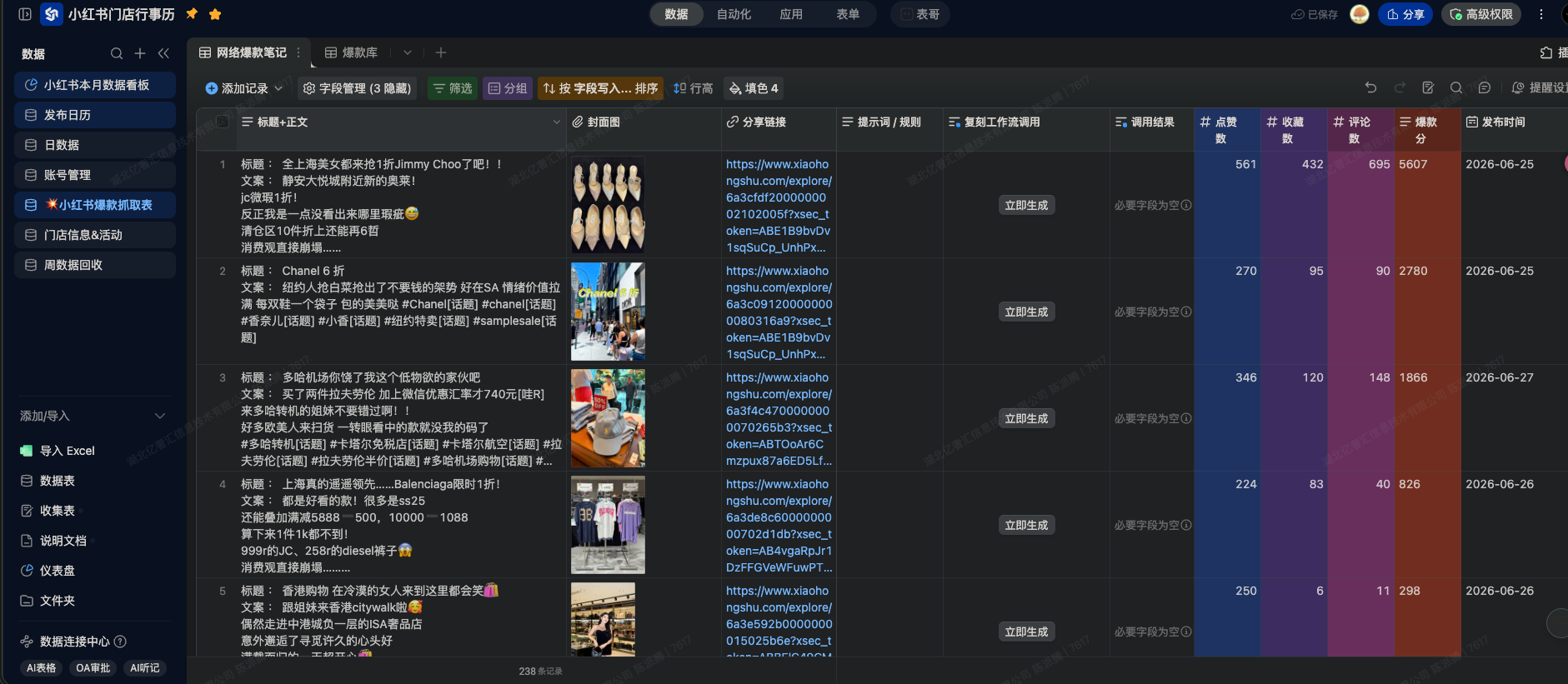The width and height of the screenshot is (1568, 684).
Task: Open the 发布日历 table in the sidebar
Action: tap(95, 115)
